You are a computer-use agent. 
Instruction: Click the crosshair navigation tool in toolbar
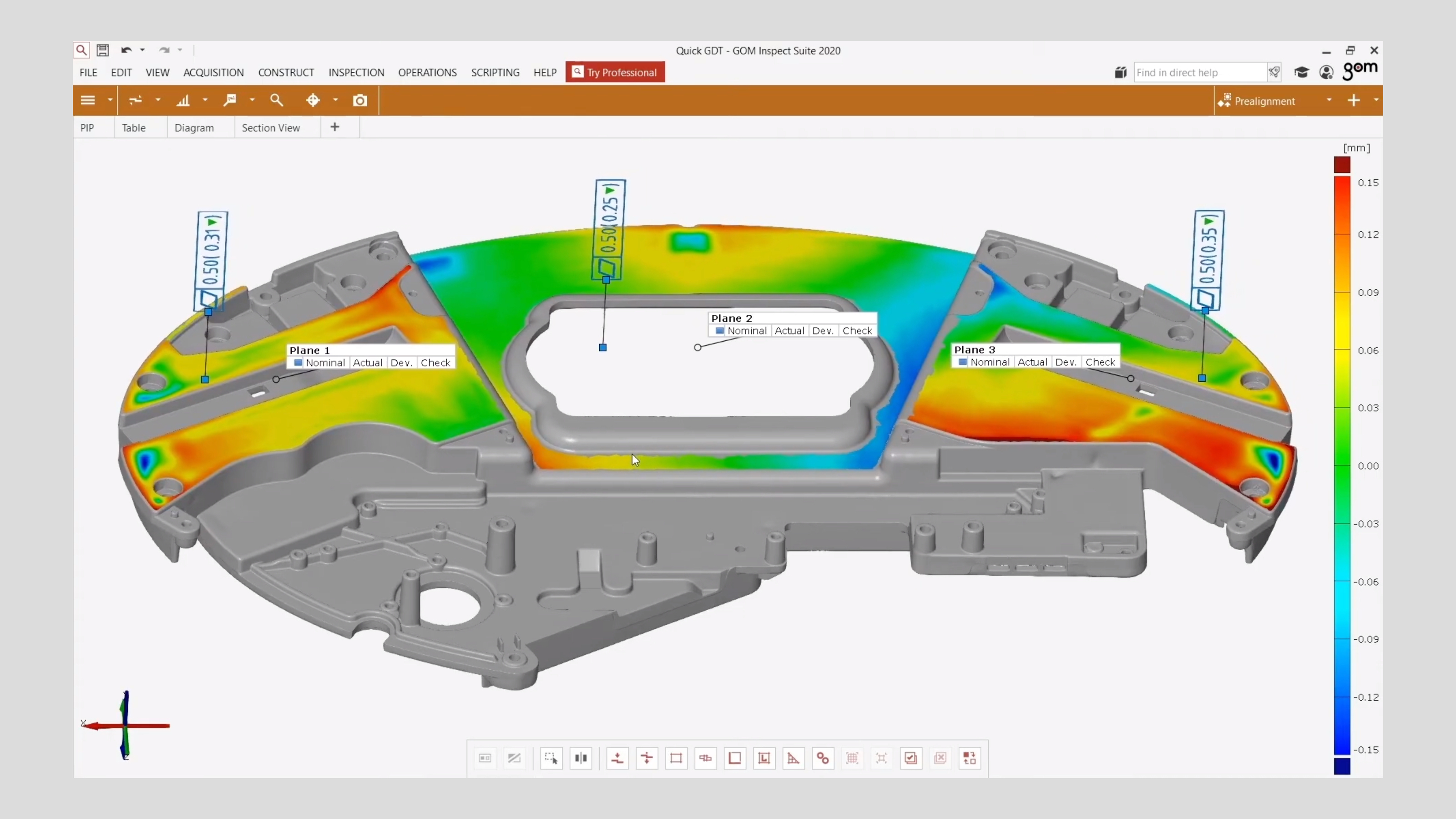[313, 100]
